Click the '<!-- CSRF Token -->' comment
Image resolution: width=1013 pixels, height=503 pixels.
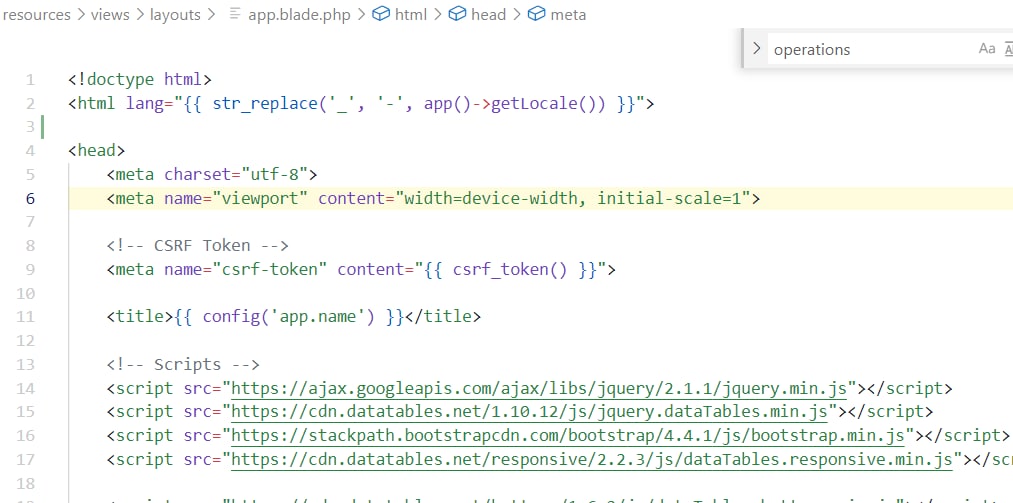point(198,245)
